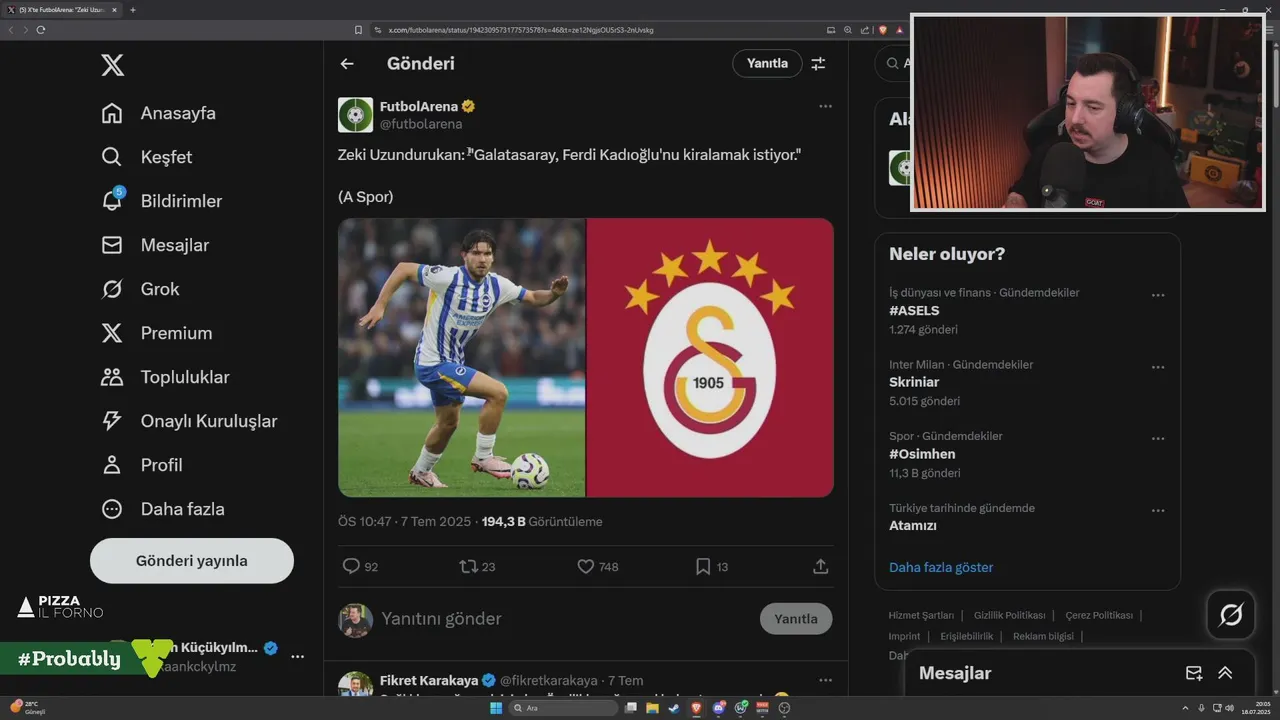Open options for Atamızı trend

click(x=1158, y=510)
